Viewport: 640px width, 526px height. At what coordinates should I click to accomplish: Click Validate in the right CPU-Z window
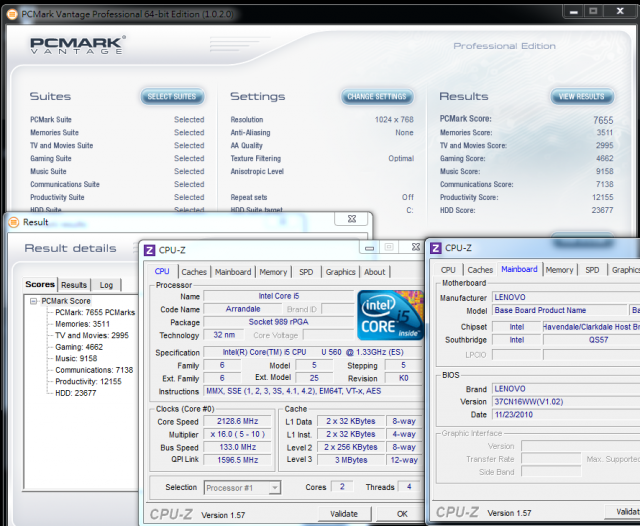(x=622, y=512)
